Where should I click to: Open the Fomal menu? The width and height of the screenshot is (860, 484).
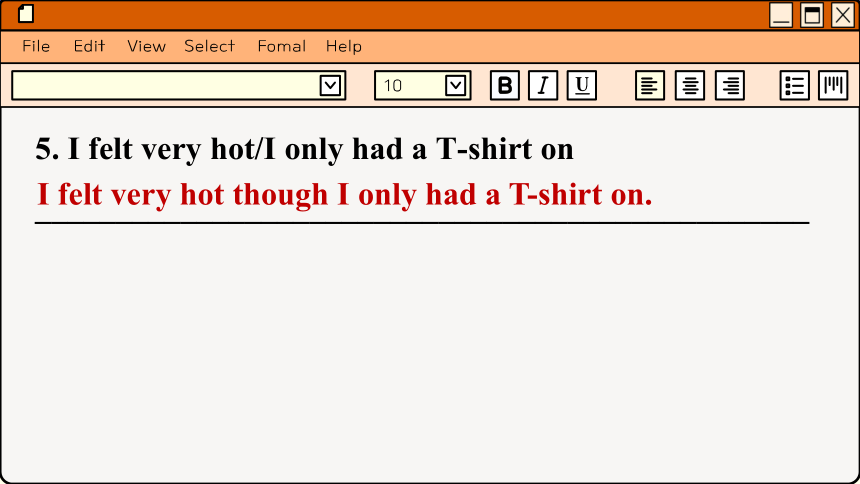(282, 46)
